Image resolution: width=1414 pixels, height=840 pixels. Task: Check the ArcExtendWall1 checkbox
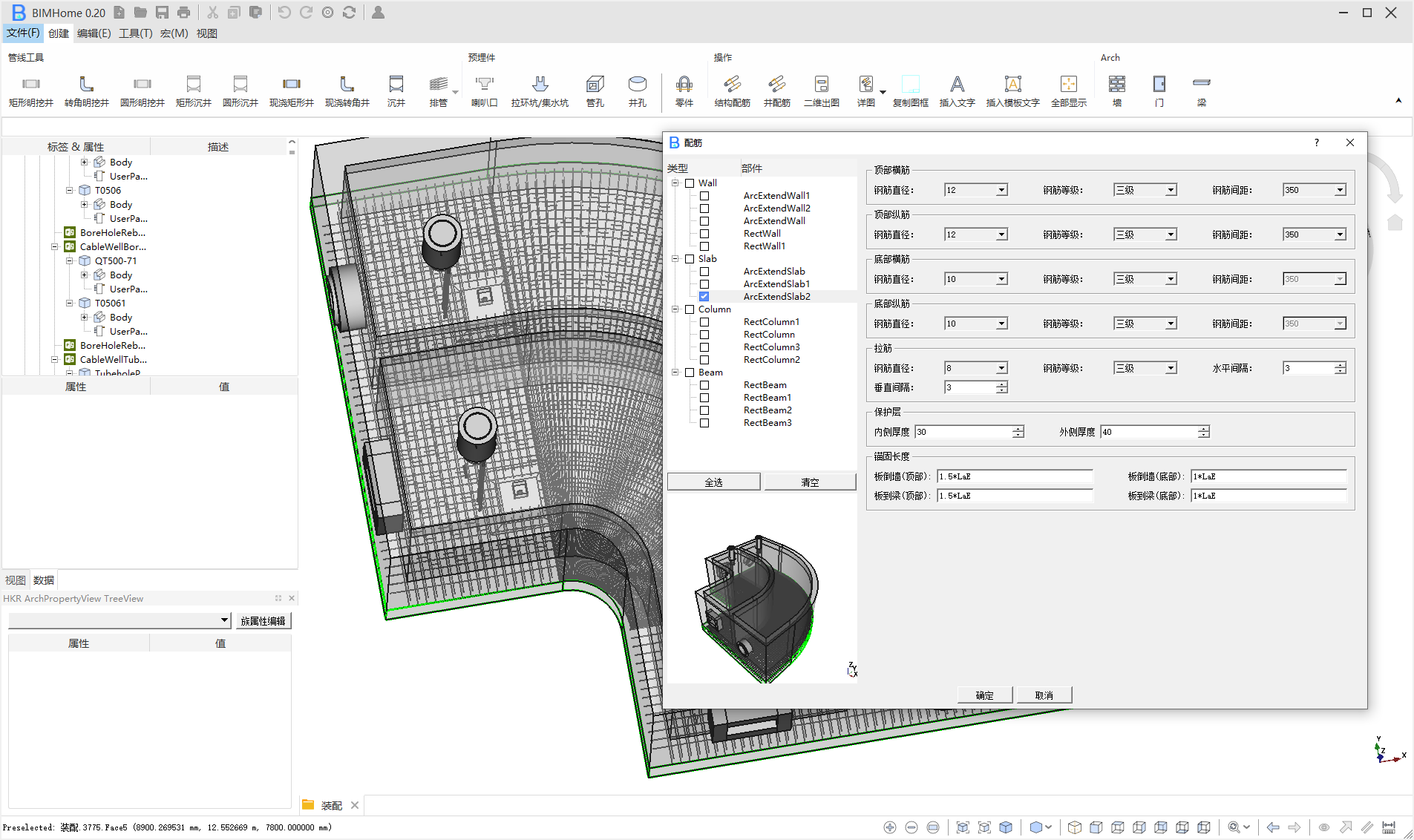click(x=704, y=196)
